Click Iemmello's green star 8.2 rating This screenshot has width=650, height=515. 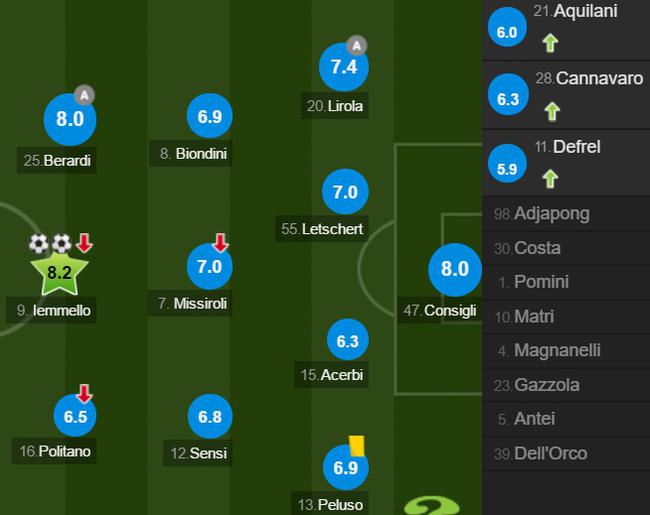coord(59,273)
